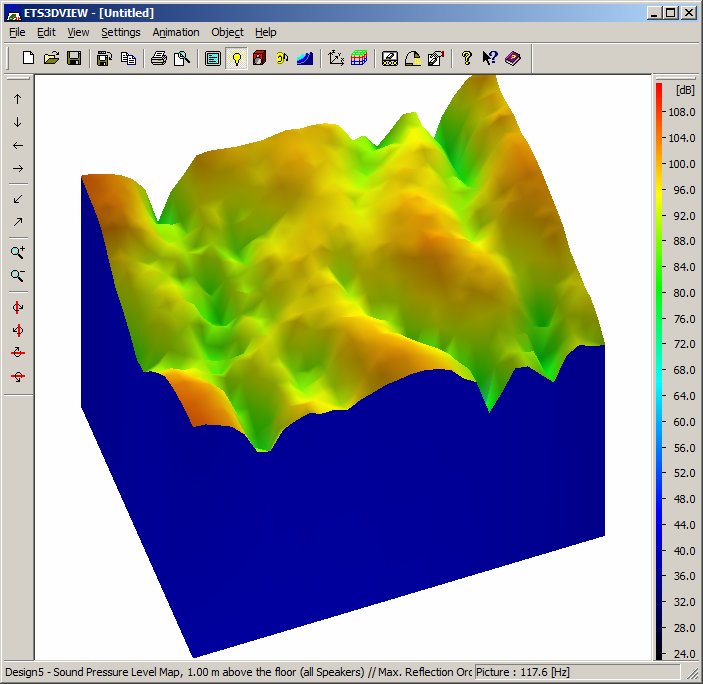703x684 pixels.
Task: Click the New document icon
Action: click(x=28, y=58)
